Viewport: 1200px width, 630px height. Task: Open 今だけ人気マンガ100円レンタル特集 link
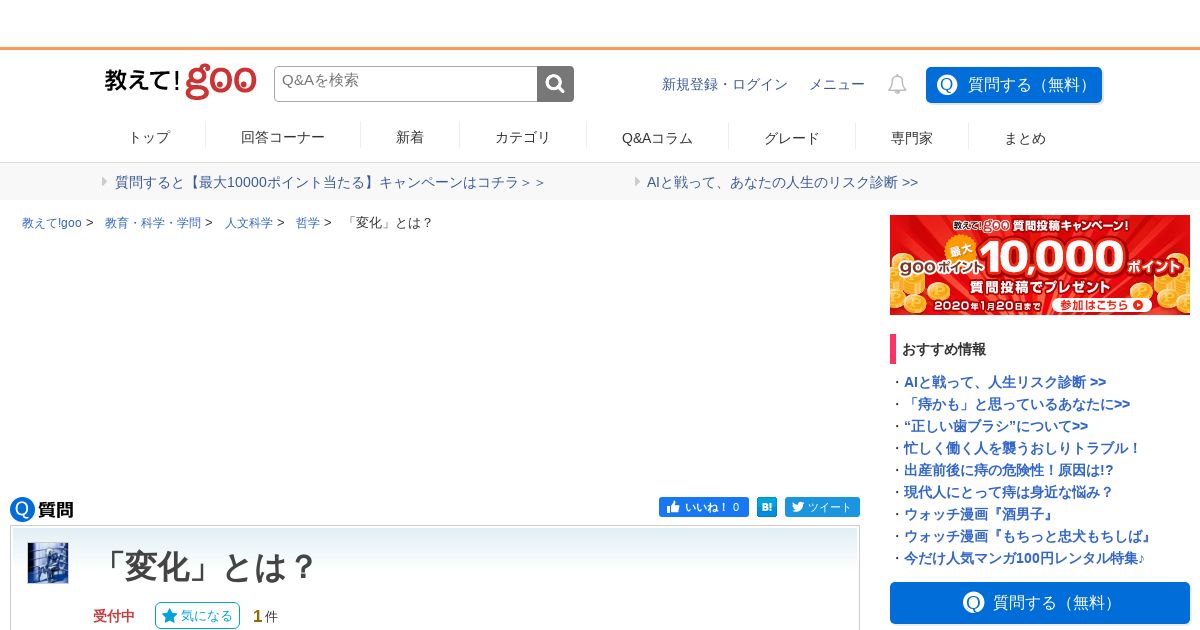pos(1025,558)
